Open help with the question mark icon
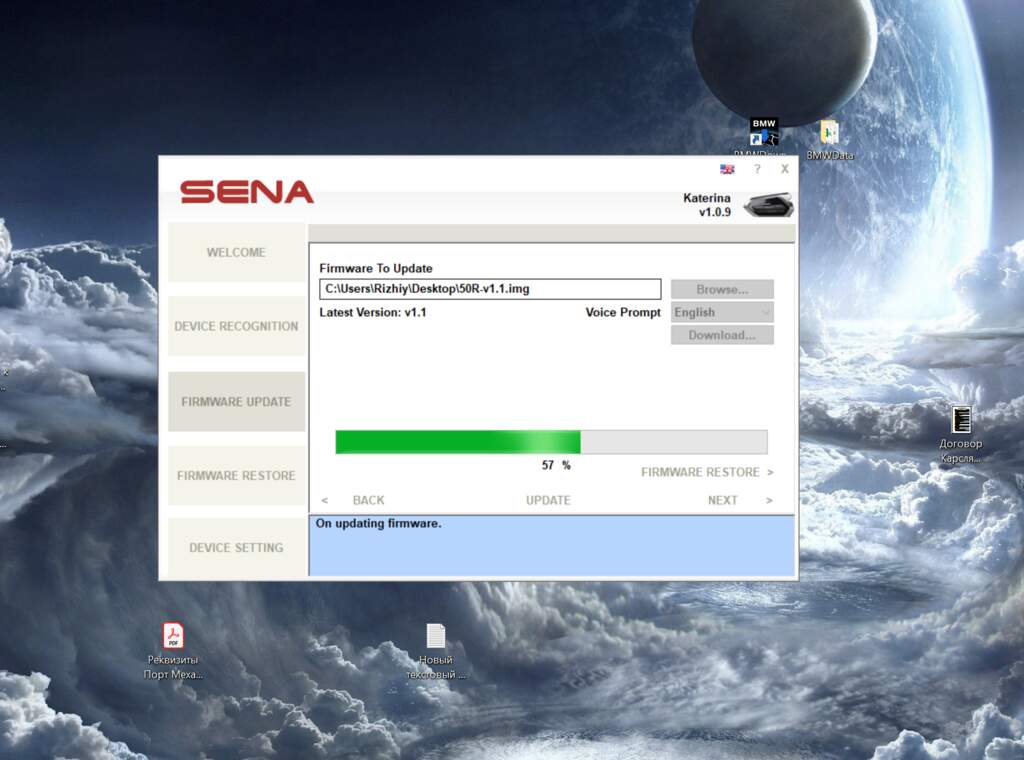 coord(757,169)
